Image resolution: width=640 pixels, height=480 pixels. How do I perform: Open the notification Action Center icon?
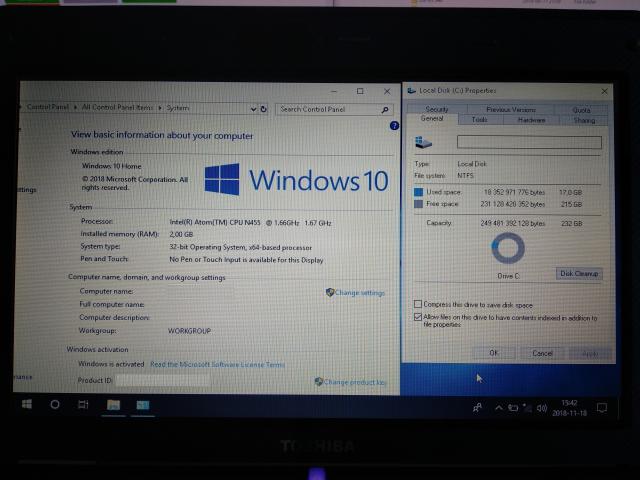click(x=601, y=408)
